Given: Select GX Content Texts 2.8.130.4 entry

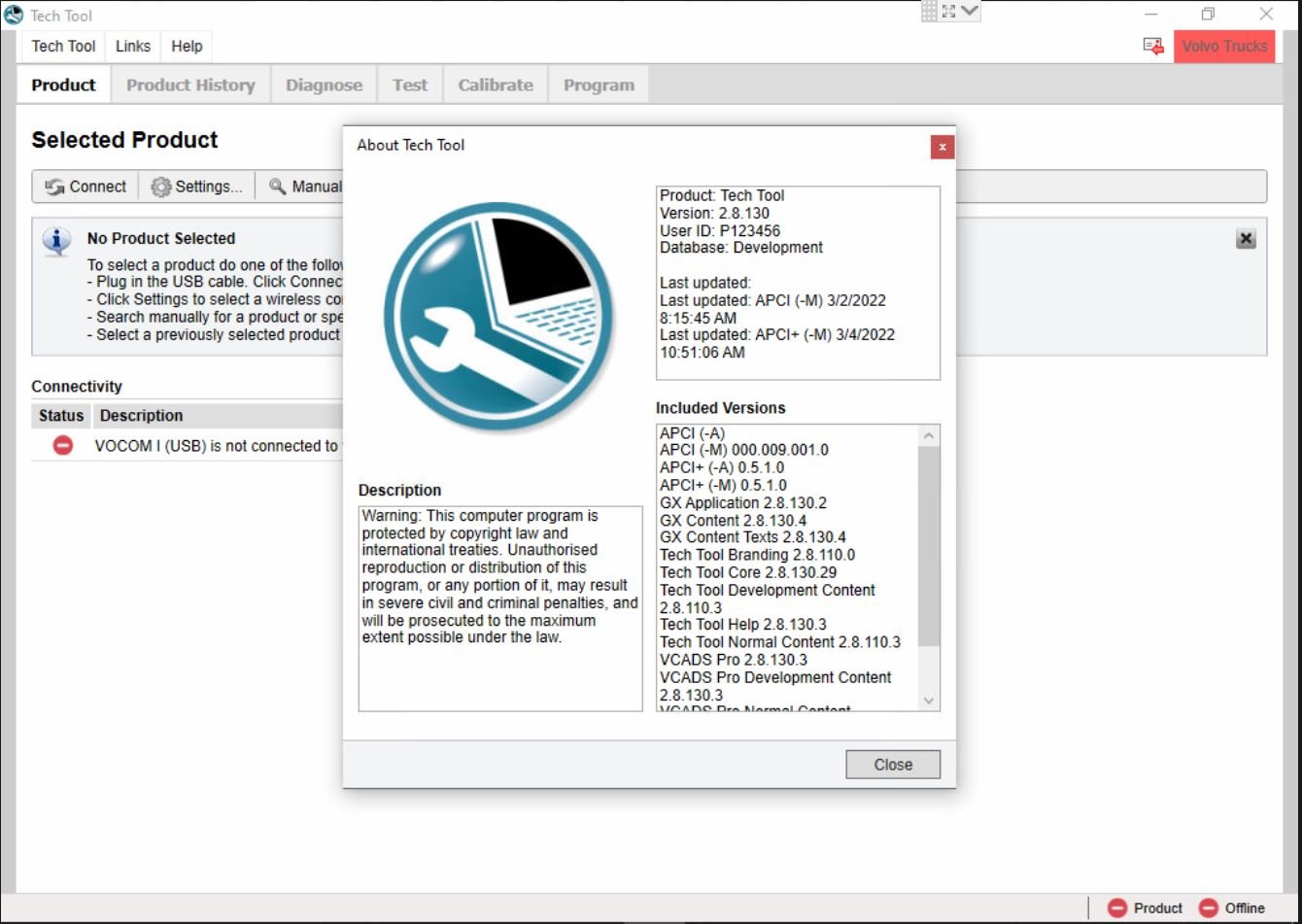Looking at the screenshot, I should click(x=753, y=537).
